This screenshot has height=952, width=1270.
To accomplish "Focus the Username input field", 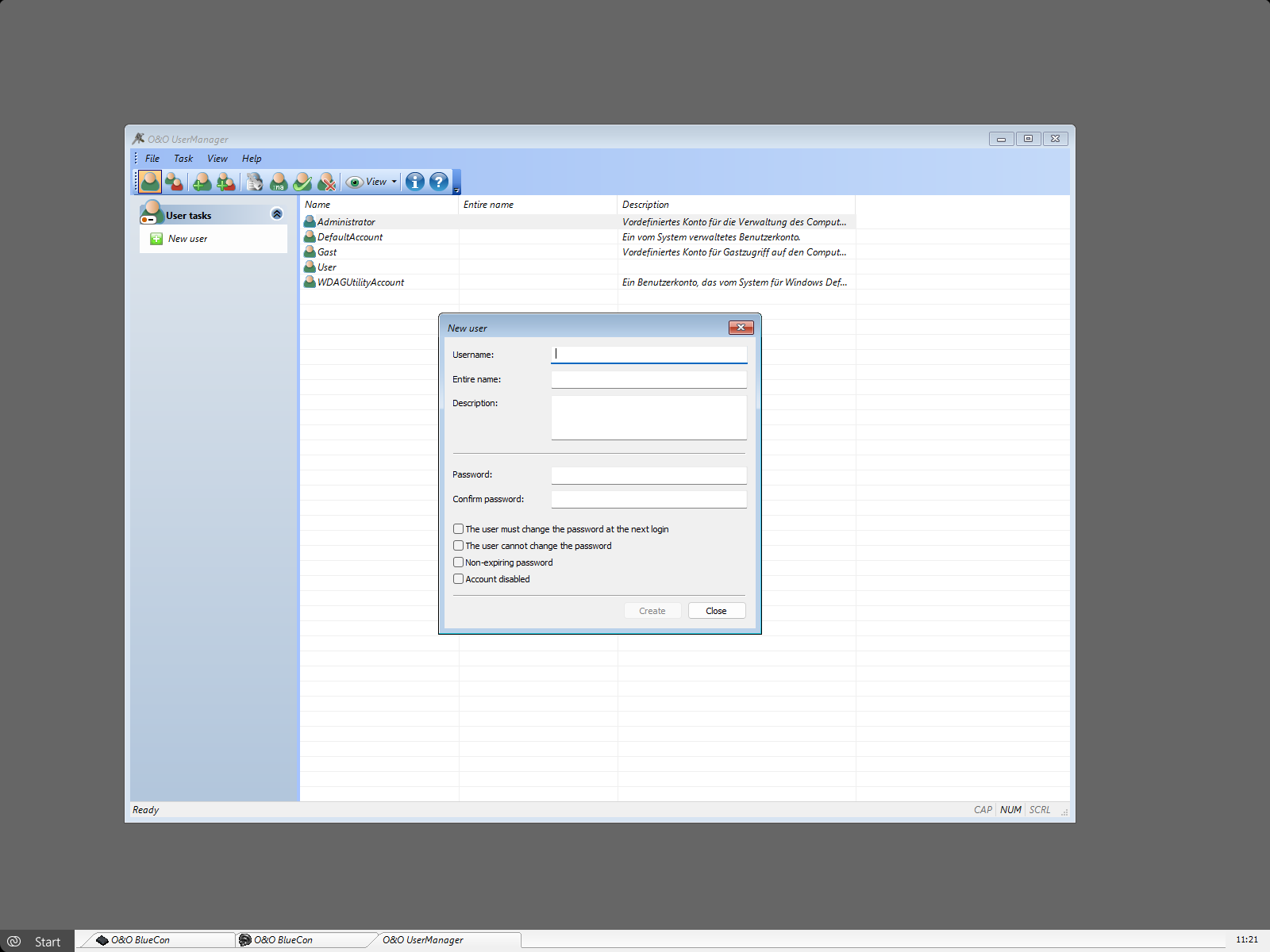I will pyautogui.click(x=649, y=355).
